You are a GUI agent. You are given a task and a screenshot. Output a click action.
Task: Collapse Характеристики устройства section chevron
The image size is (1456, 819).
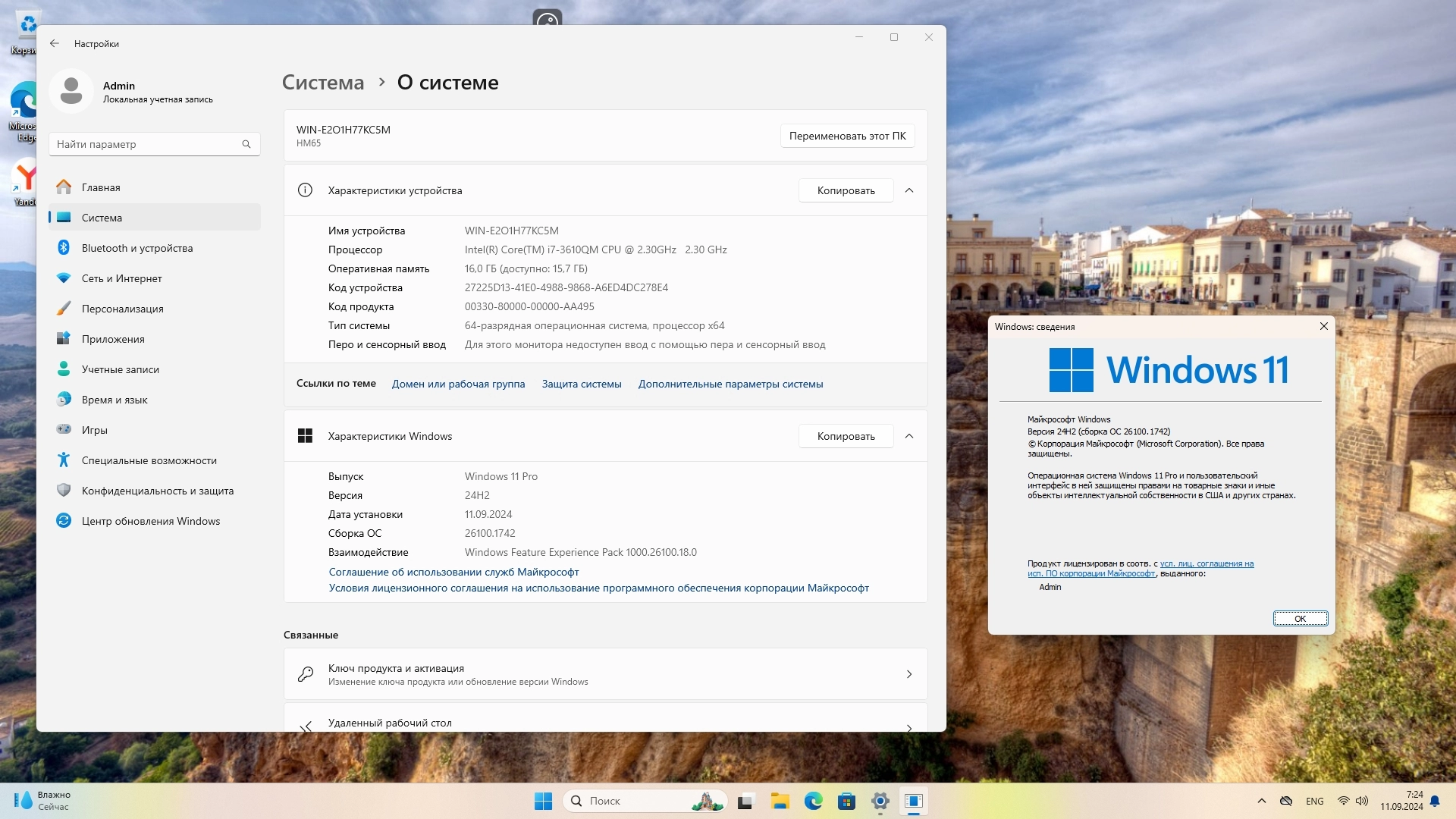(x=909, y=190)
